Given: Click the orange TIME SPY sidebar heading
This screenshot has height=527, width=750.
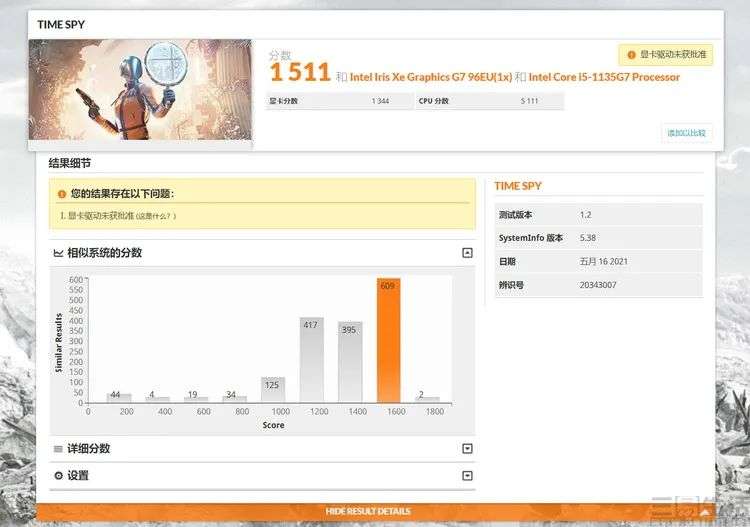Looking at the screenshot, I should (518, 186).
